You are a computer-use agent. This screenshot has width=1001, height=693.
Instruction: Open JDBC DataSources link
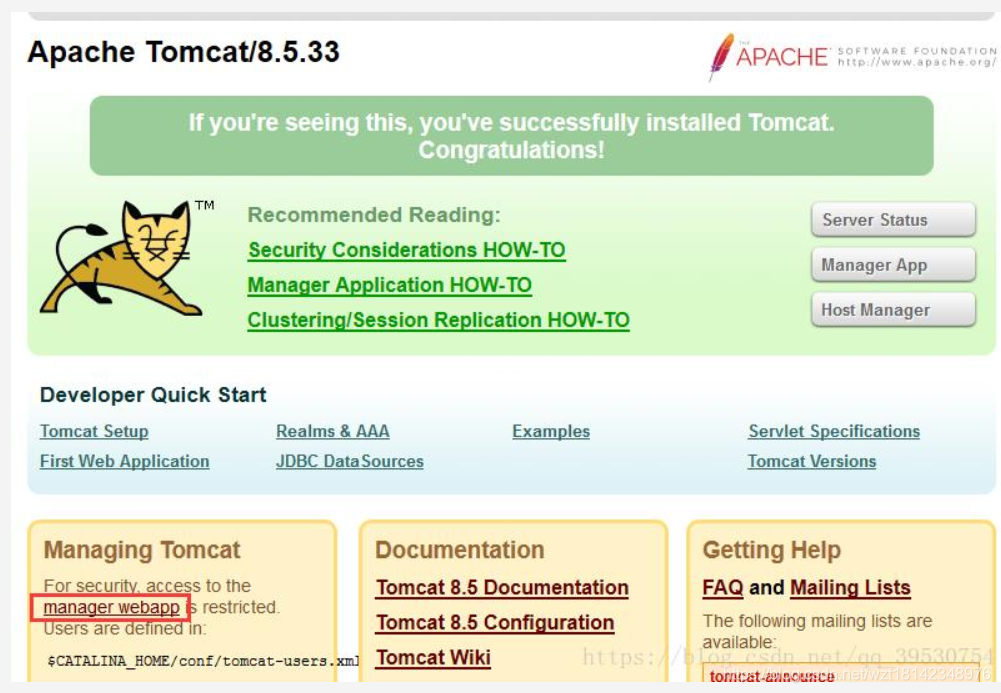[x=350, y=461]
